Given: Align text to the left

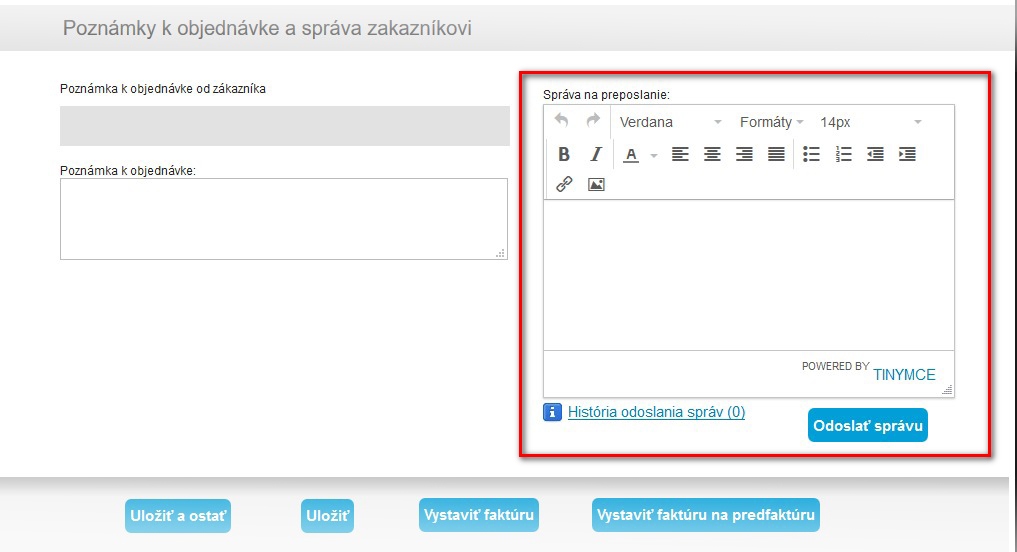Looking at the screenshot, I should (680, 154).
